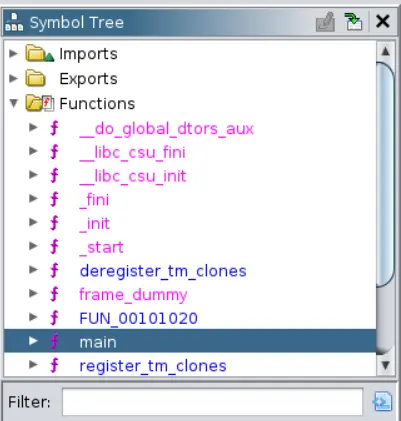Click the disabled edit icon in header
The width and height of the screenshot is (401, 421).
tap(325, 22)
